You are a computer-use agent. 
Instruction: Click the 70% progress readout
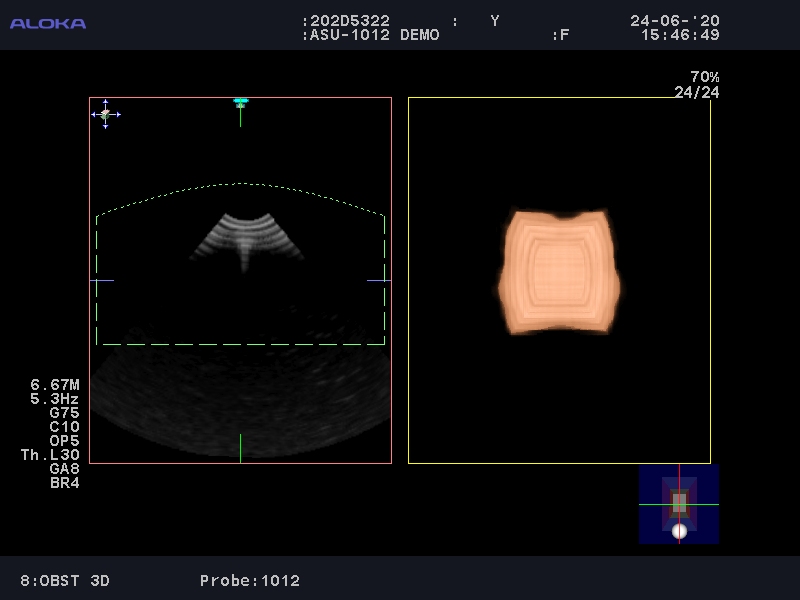pyautogui.click(x=704, y=77)
